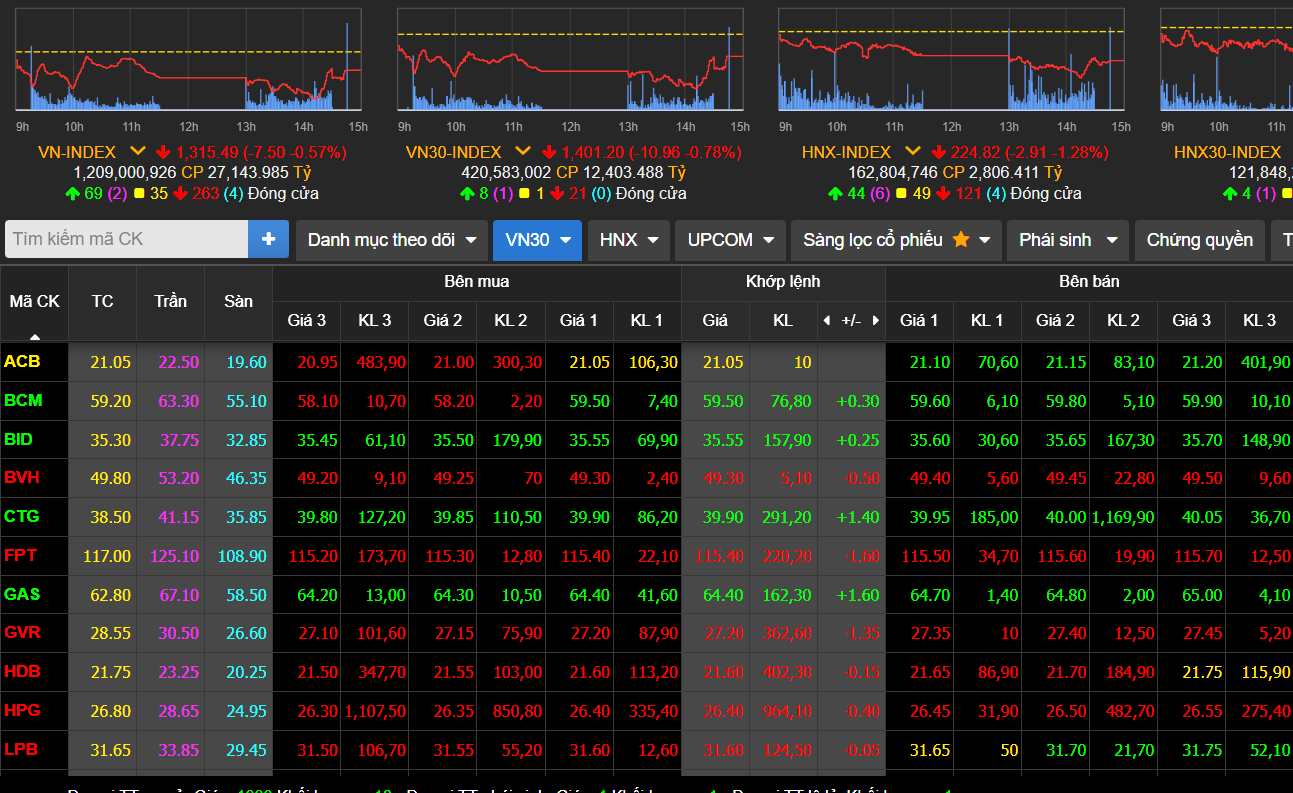Click the plus icon beside the search box

[270, 239]
